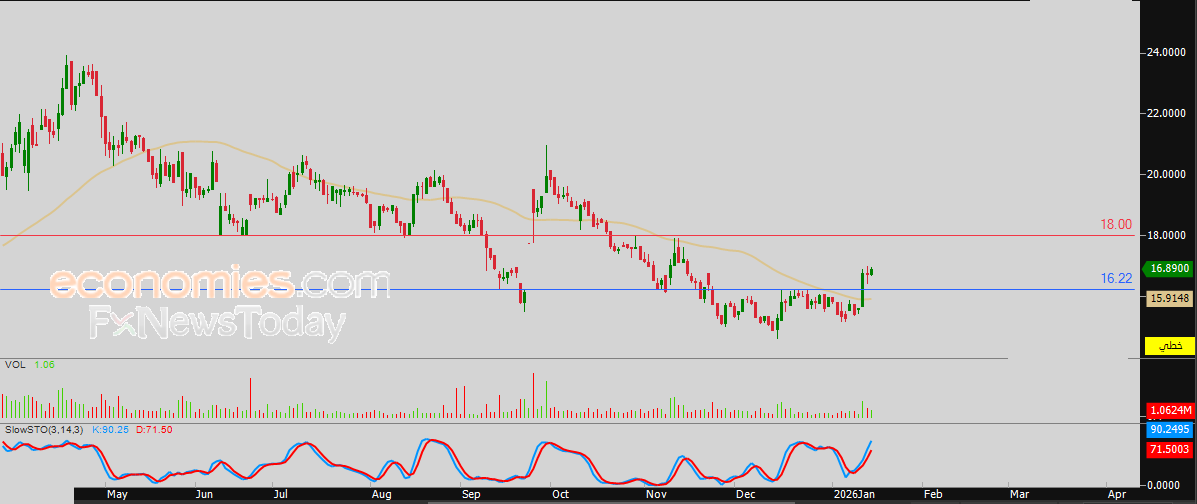This screenshot has width=1197, height=504.
Task: Select the tan 15.9148 moving average tag
Action: tap(1170, 299)
